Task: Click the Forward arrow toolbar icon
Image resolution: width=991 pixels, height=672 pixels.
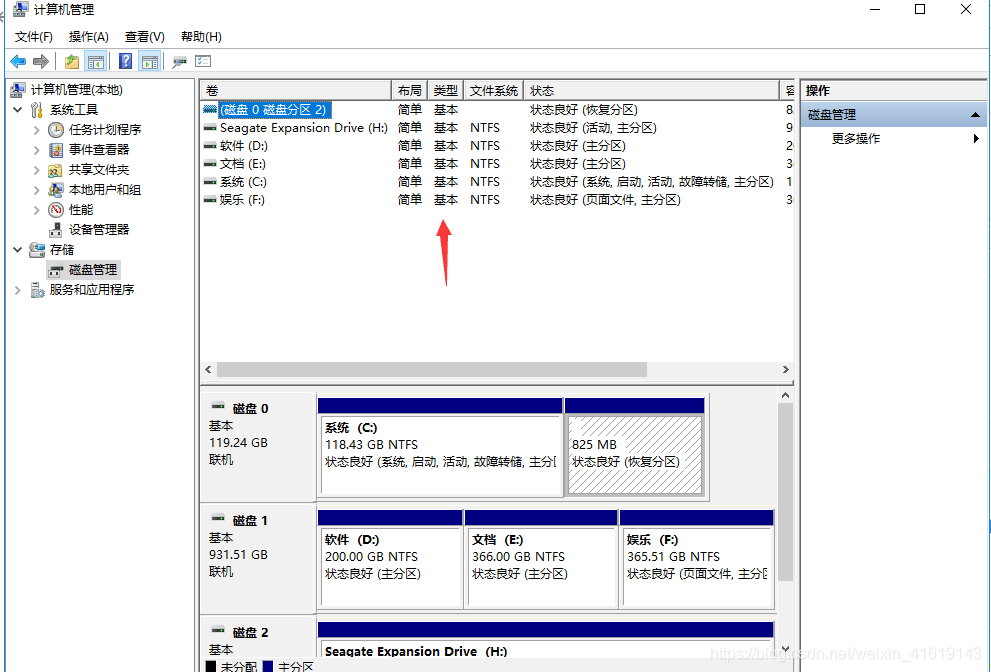Action: [41, 62]
